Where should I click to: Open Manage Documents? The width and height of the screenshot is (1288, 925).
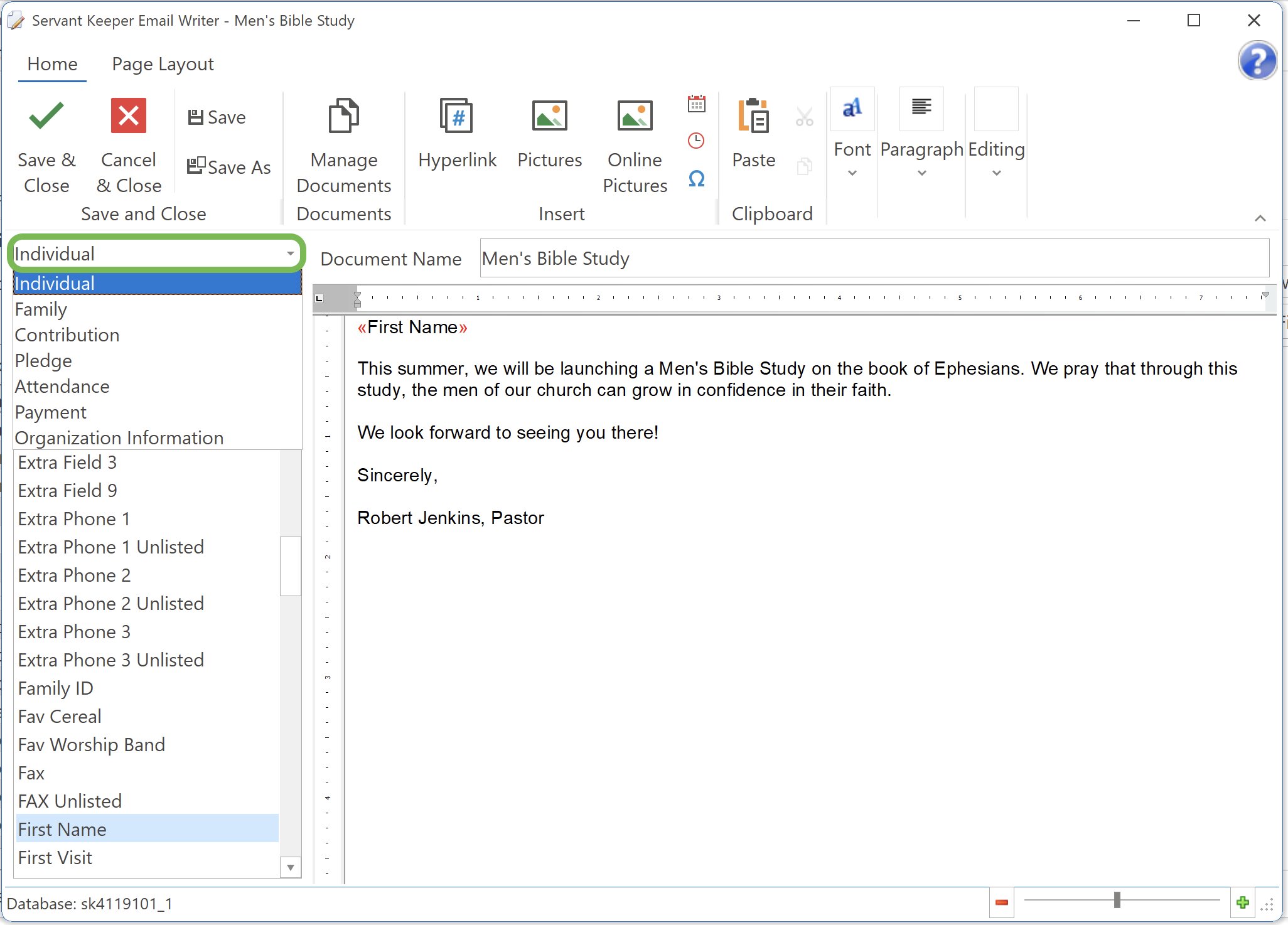pyautogui.click(x=343, y=144)
